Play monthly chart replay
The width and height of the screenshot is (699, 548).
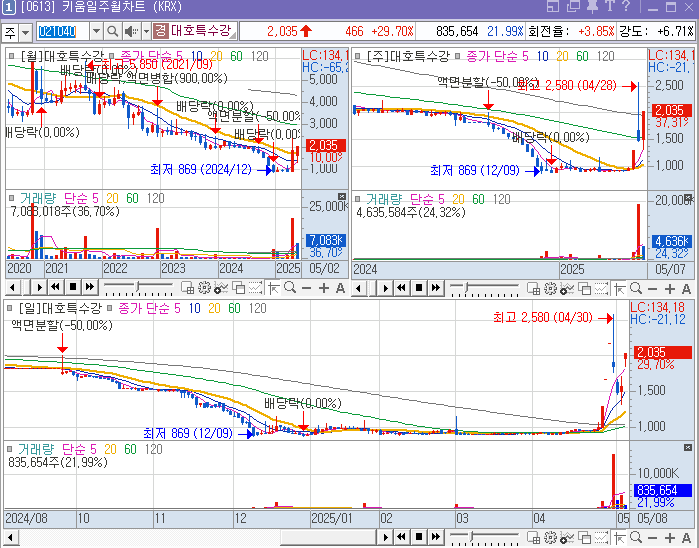point(39,288)
